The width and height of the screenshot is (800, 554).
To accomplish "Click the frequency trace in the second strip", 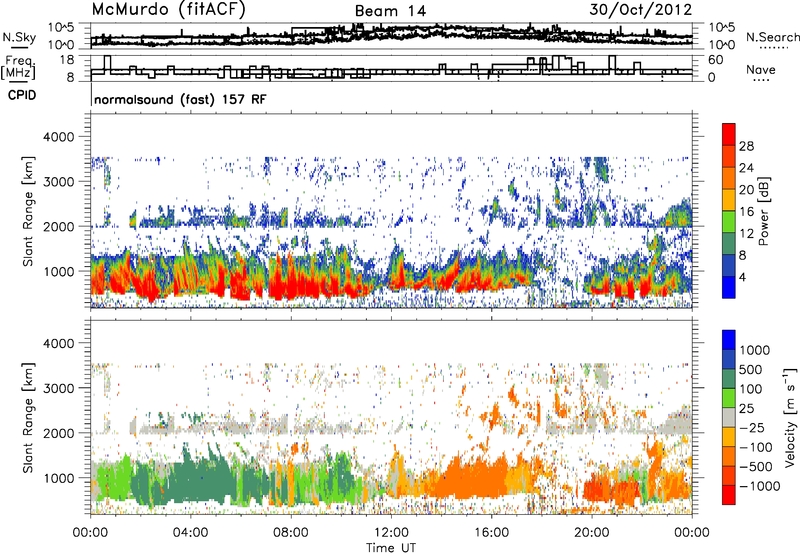I will pyautogui.click(x=391, y=68).
